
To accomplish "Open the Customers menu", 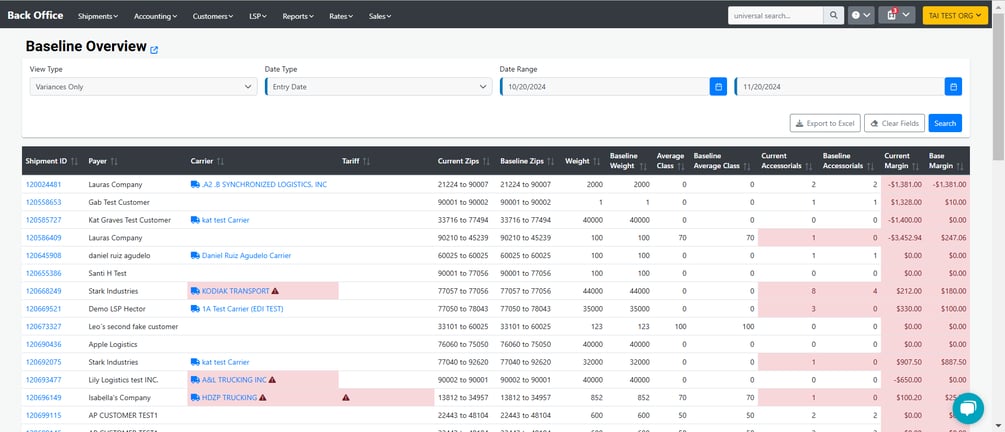I will click(x=213, y=16).
